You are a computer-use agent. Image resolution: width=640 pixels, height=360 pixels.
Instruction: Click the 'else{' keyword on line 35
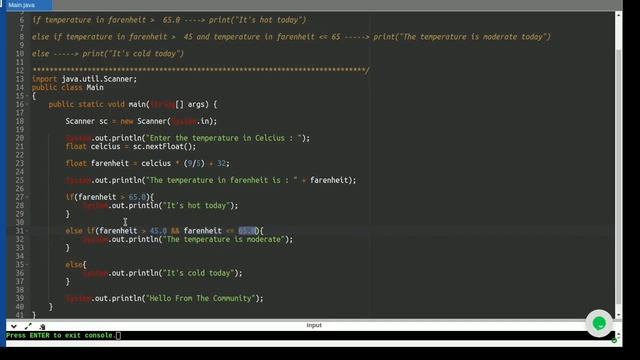(x=76, y=265)
